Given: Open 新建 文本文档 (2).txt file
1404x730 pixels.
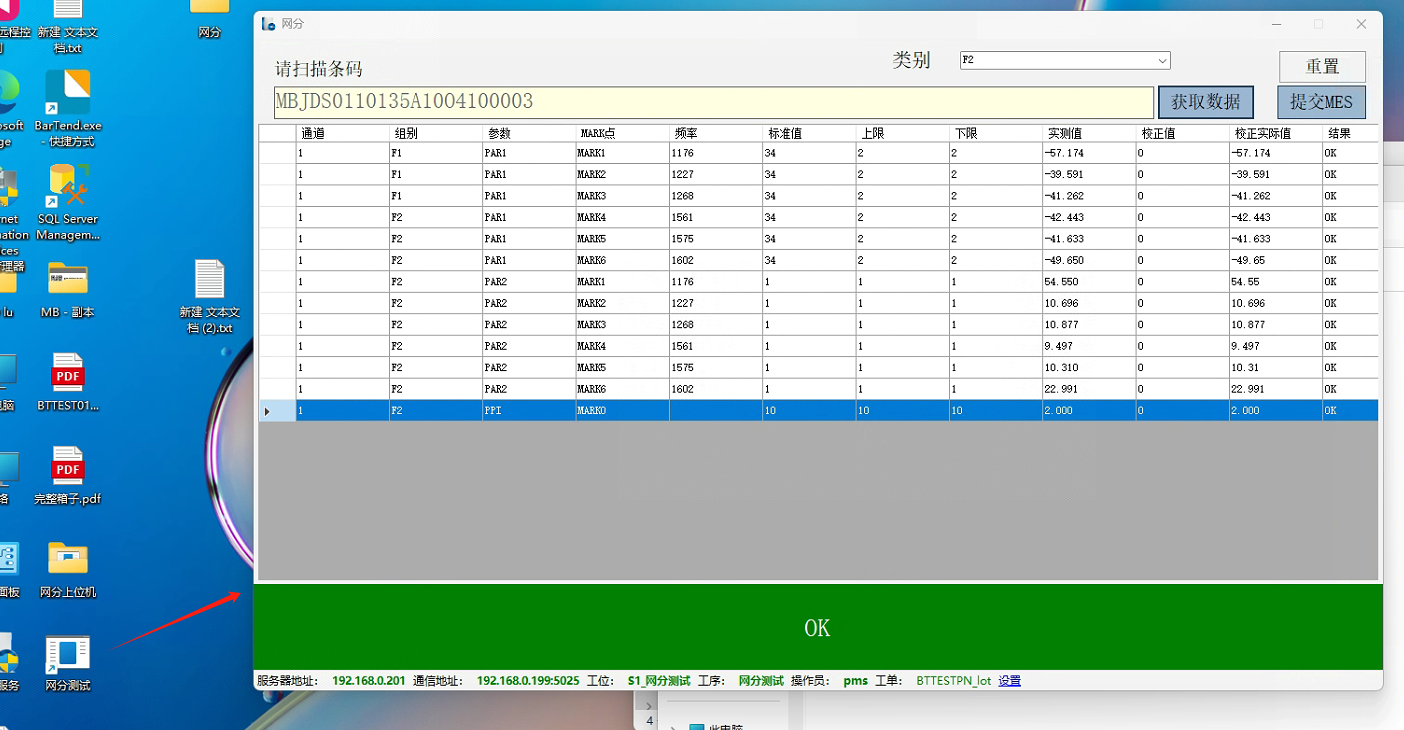Looking at the screenshot, I should (210, 284).
